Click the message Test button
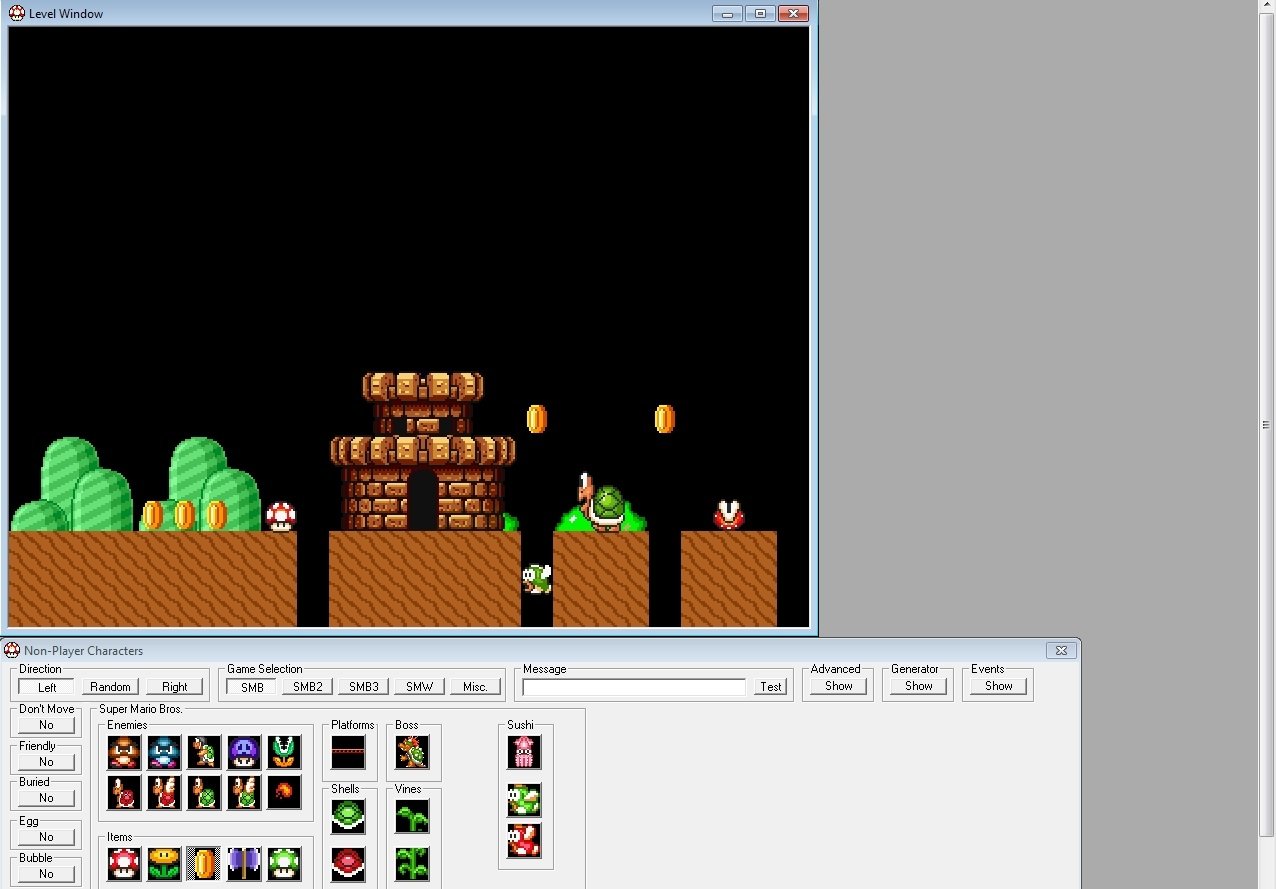The image size is (1276, 889). (x=771, y=687)
